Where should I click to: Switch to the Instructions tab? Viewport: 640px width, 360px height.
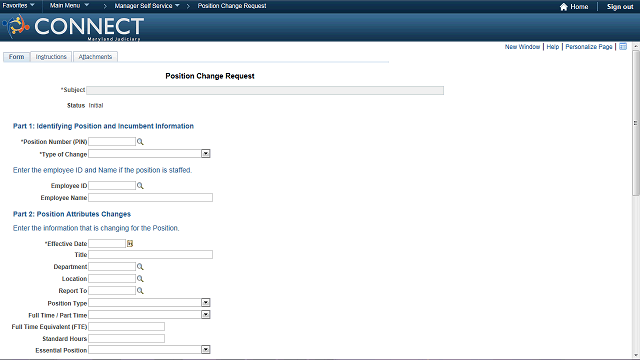(x=51, y=57)
